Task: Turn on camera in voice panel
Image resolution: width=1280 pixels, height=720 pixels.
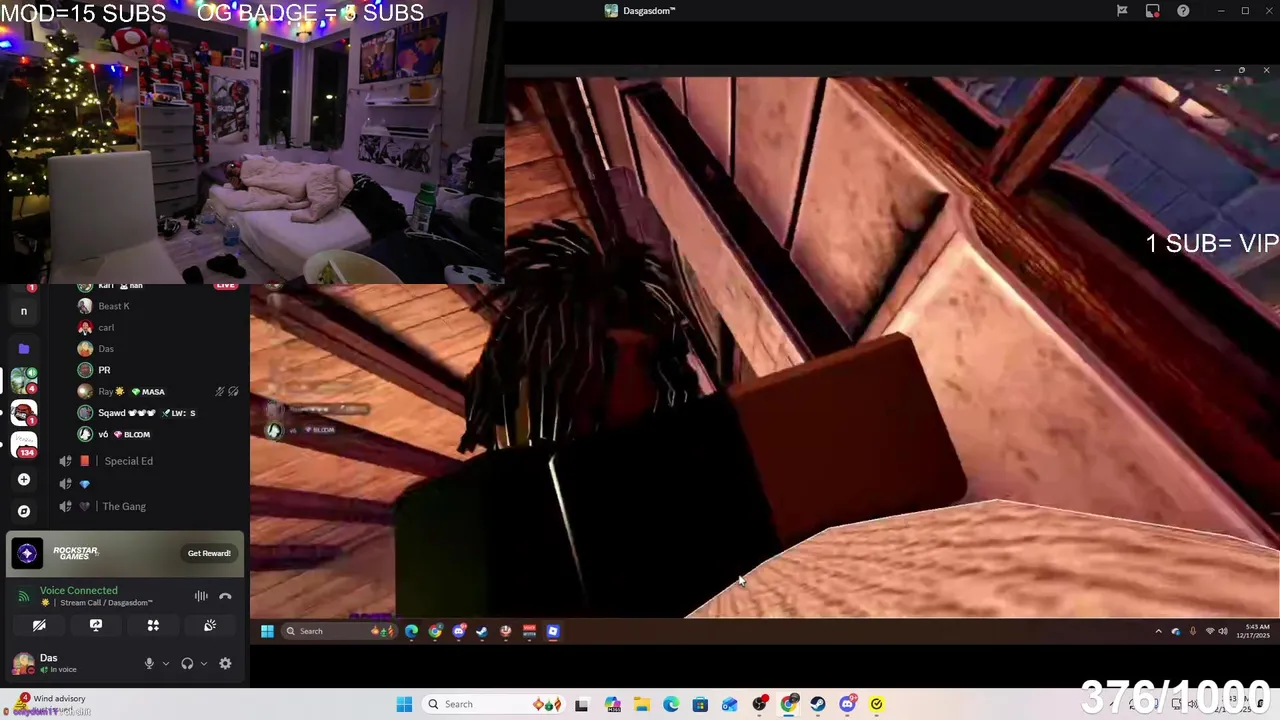Action: pos(39,625)
